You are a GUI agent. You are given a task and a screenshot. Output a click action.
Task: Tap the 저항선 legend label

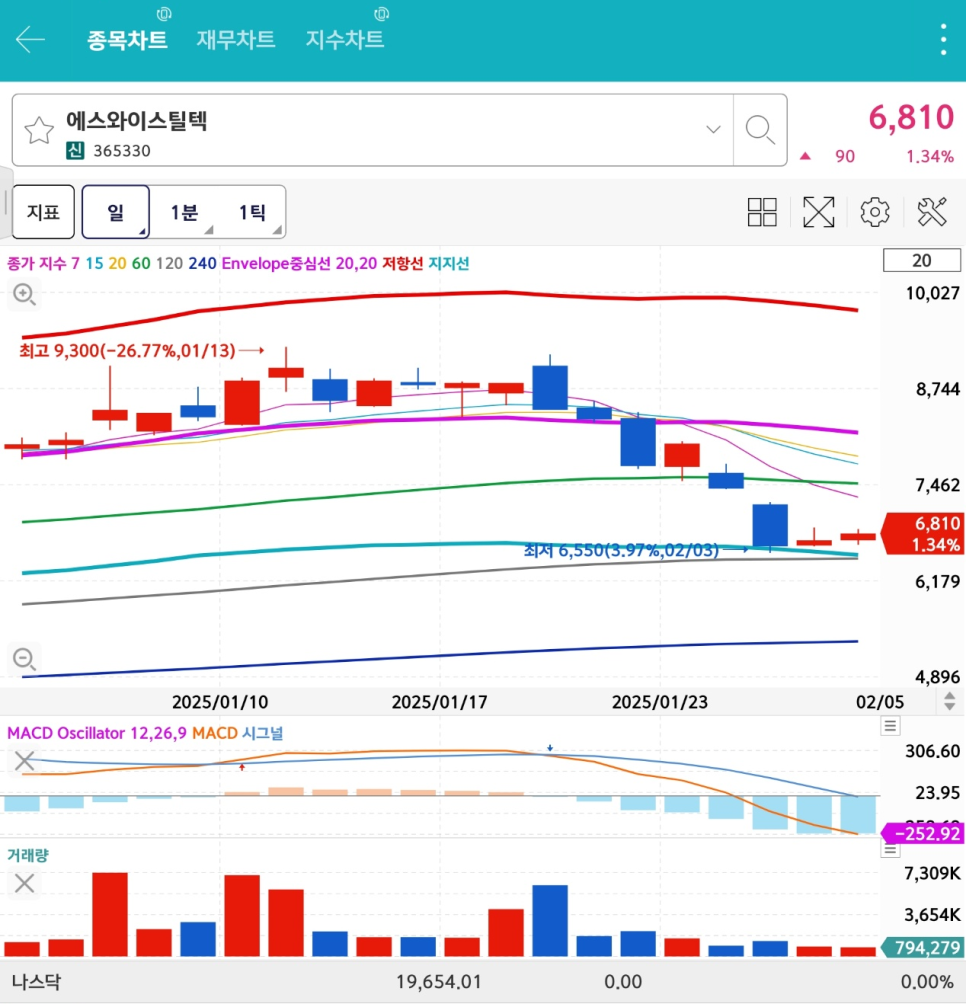[403, 263]
